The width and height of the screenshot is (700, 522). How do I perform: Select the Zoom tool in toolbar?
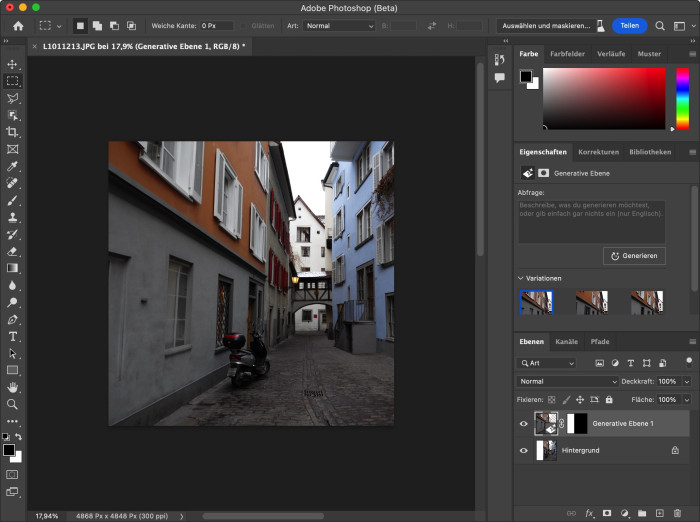12,405
